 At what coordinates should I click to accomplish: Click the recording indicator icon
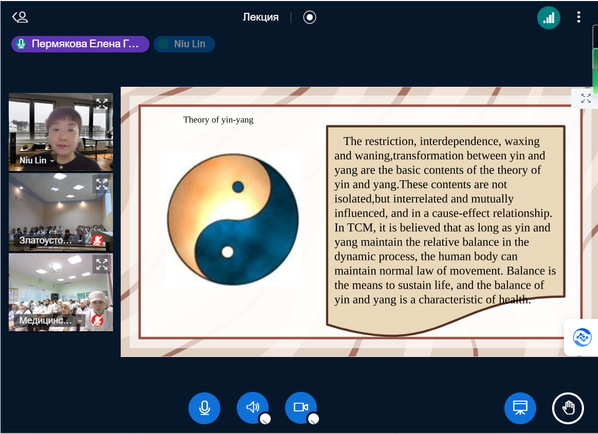309,17
